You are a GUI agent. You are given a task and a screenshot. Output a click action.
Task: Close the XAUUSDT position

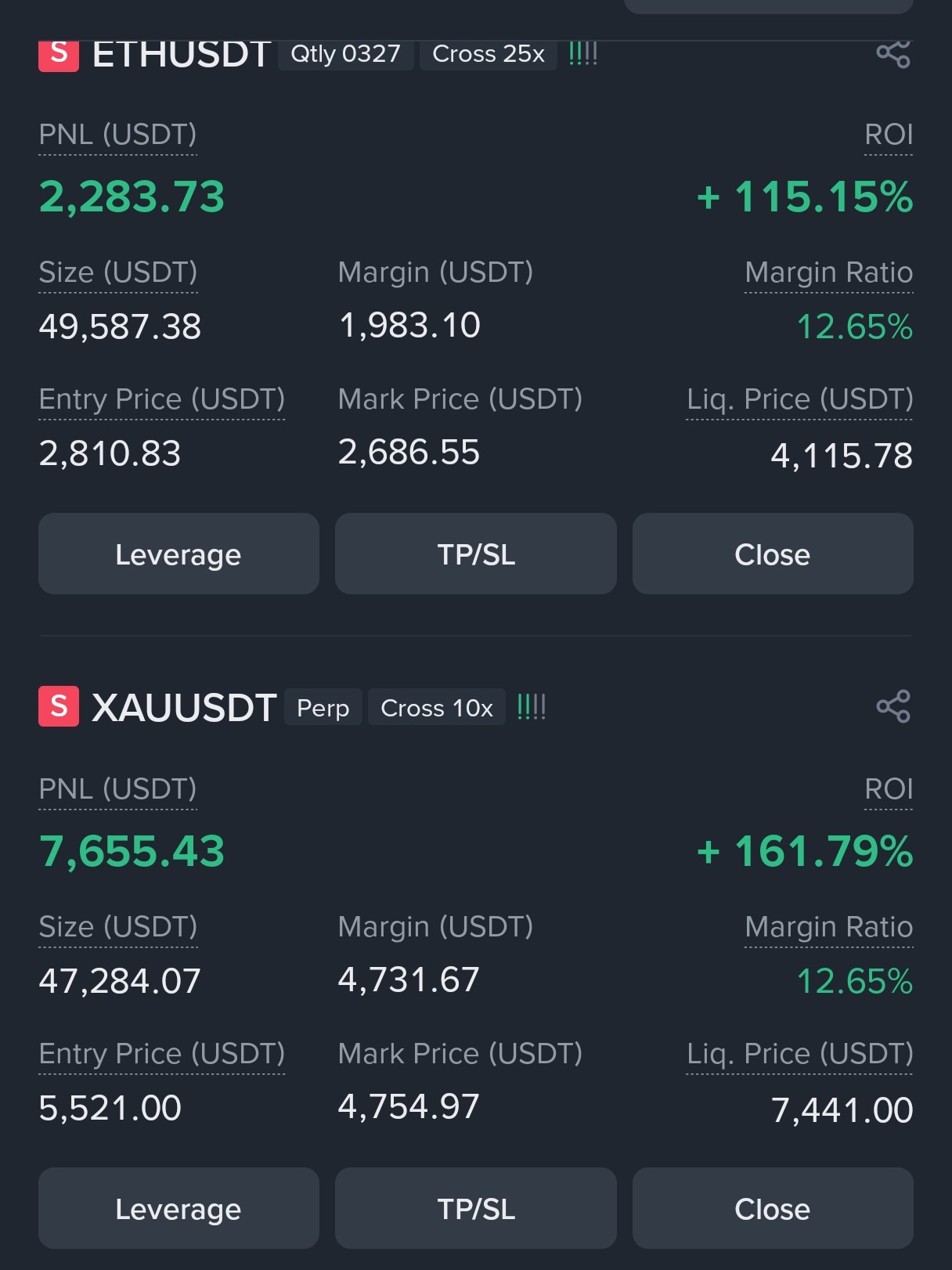(773, 1208)
